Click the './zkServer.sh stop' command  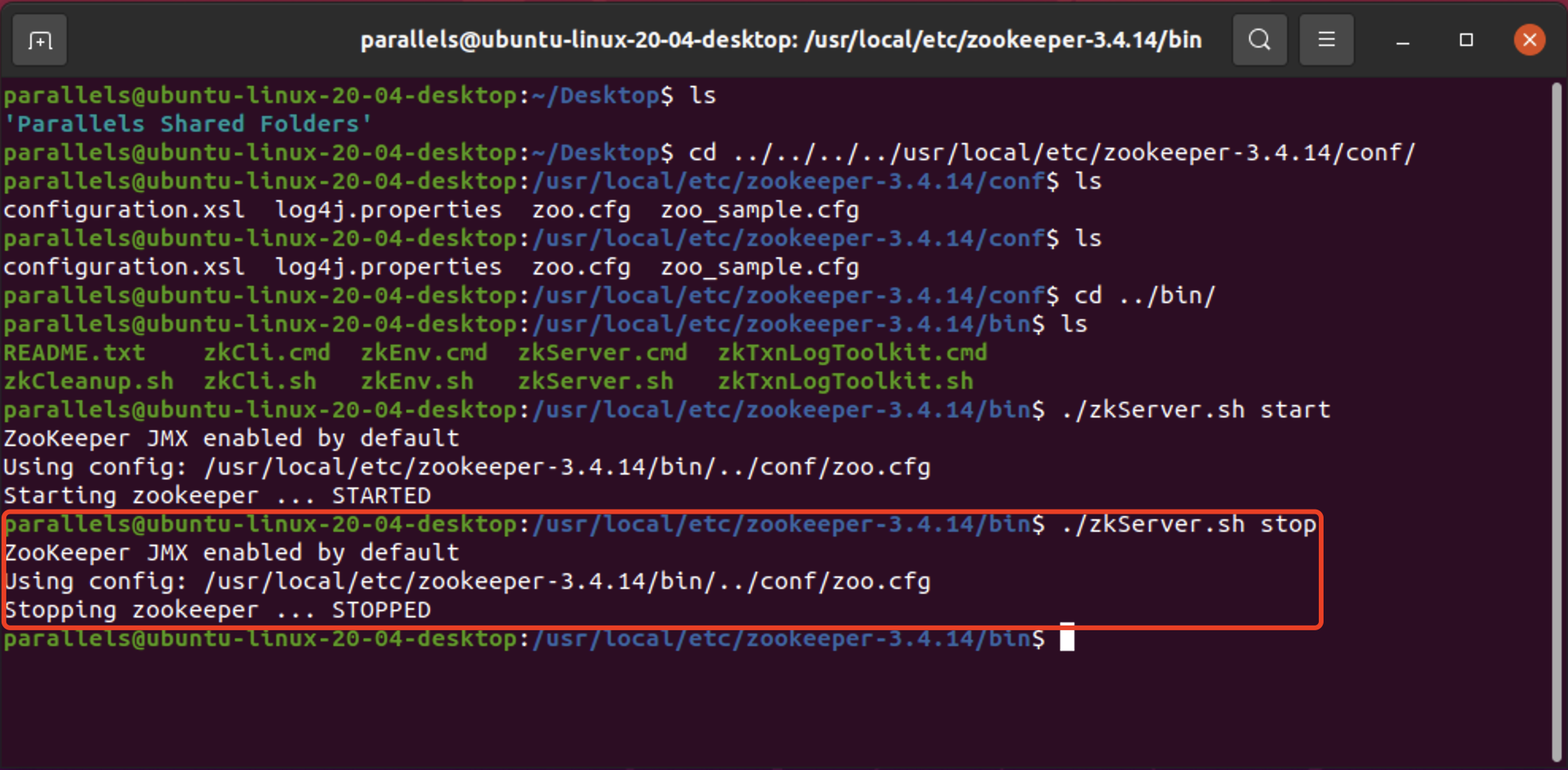pyautogui.click(x=1189, y=524)
